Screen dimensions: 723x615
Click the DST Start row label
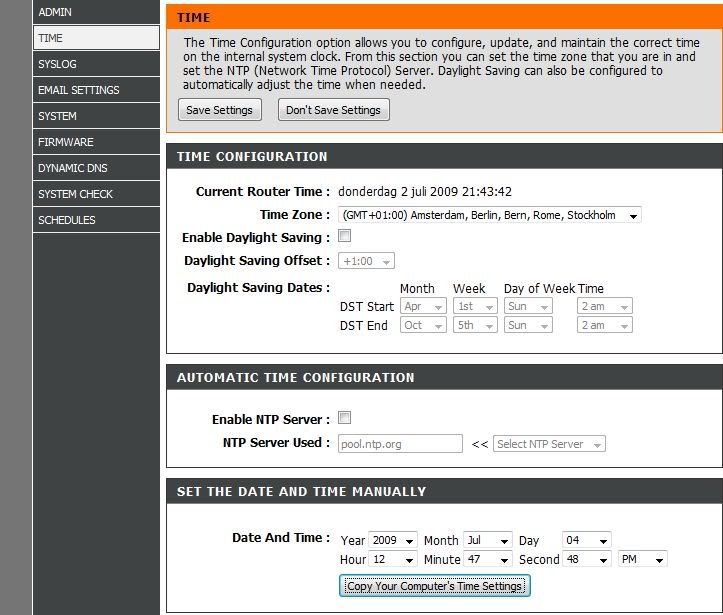[x=367, y=307]
